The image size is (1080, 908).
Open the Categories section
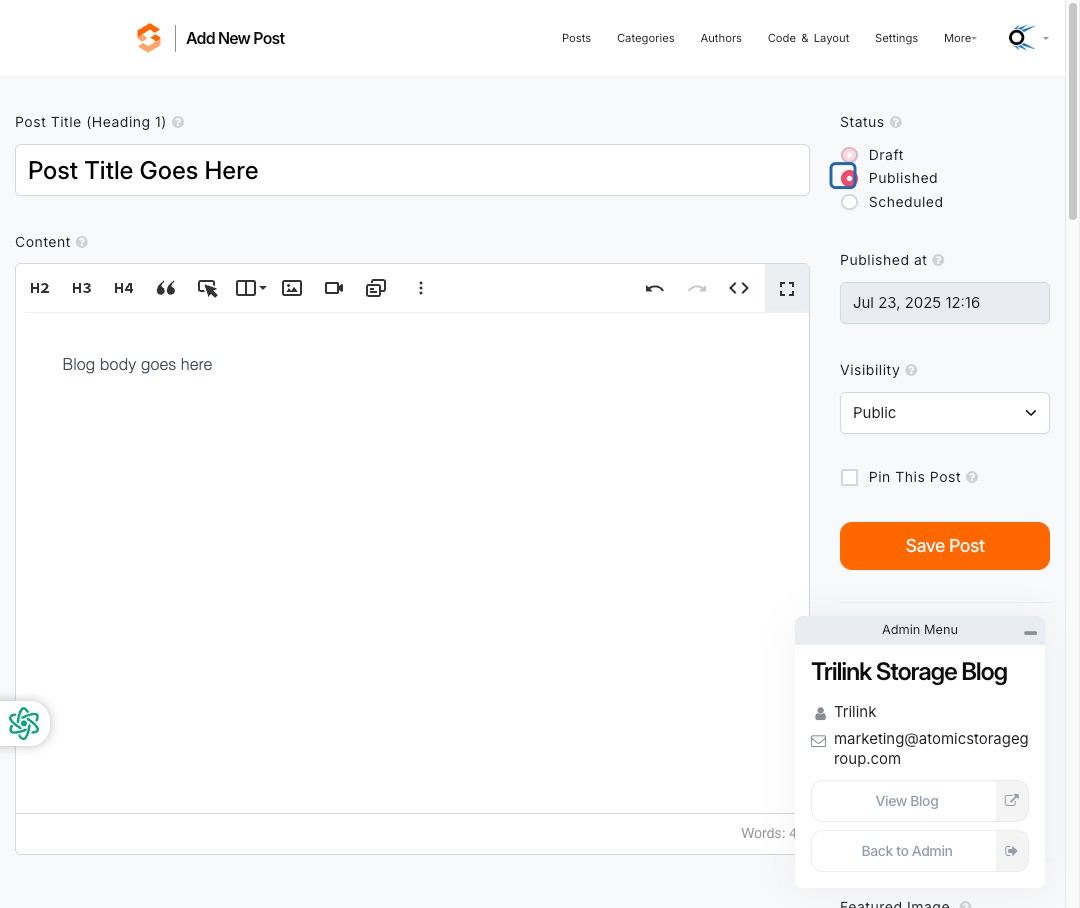pyautogui.click(x=645, y=39)
